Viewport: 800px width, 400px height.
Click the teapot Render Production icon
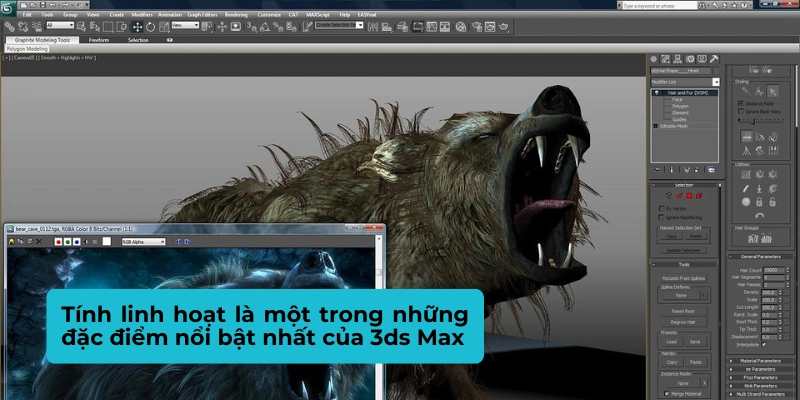coord(504,27)
